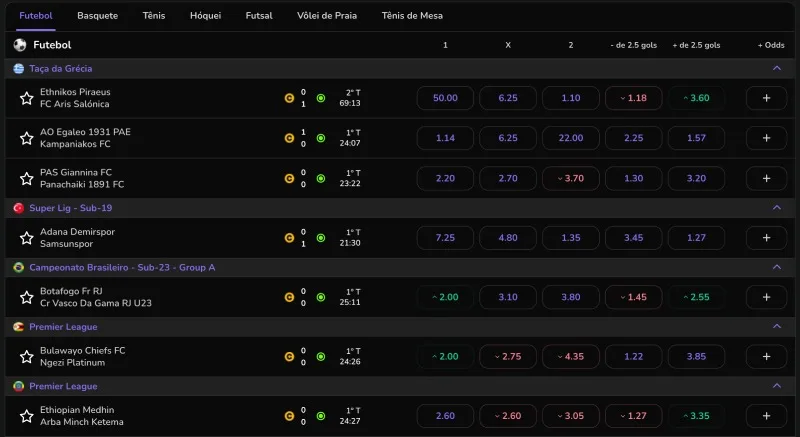Star the Botafogo Fr RJ match
This screenshot has width=800, height=437.
27,297
